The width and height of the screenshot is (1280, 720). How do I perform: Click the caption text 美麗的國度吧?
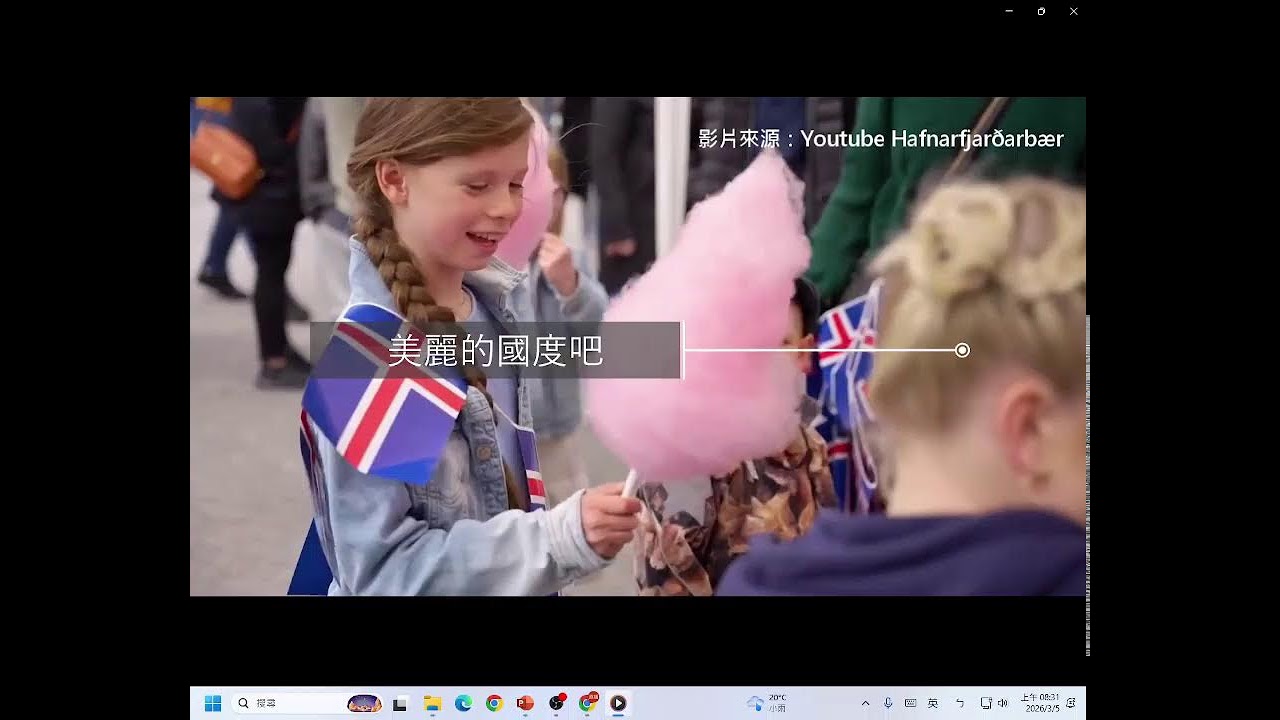[x=495, y=350]
